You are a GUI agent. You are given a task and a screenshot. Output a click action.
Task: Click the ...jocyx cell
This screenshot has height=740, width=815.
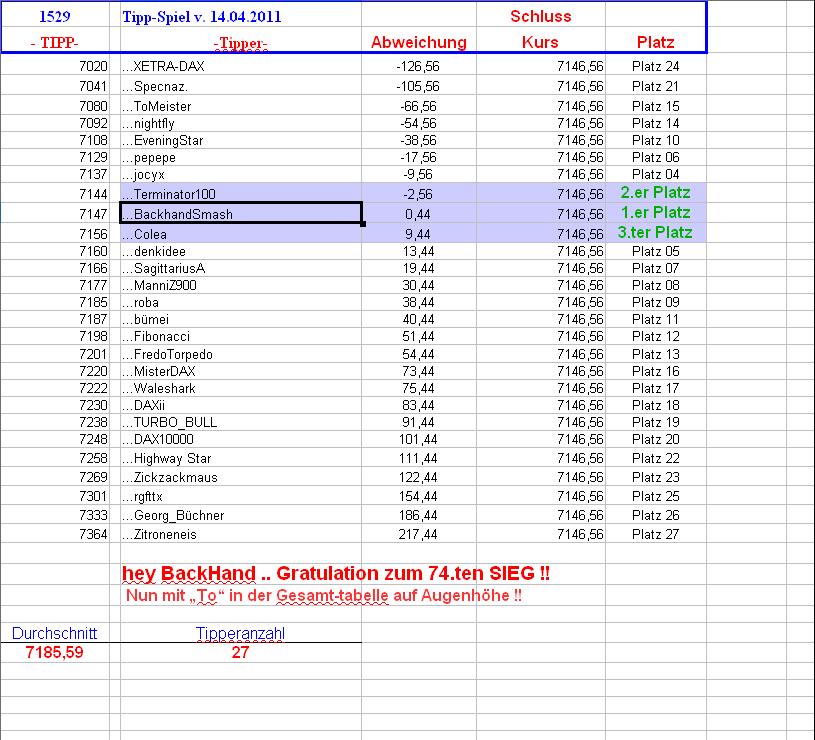pyautogui.click(x=241, y=174)
